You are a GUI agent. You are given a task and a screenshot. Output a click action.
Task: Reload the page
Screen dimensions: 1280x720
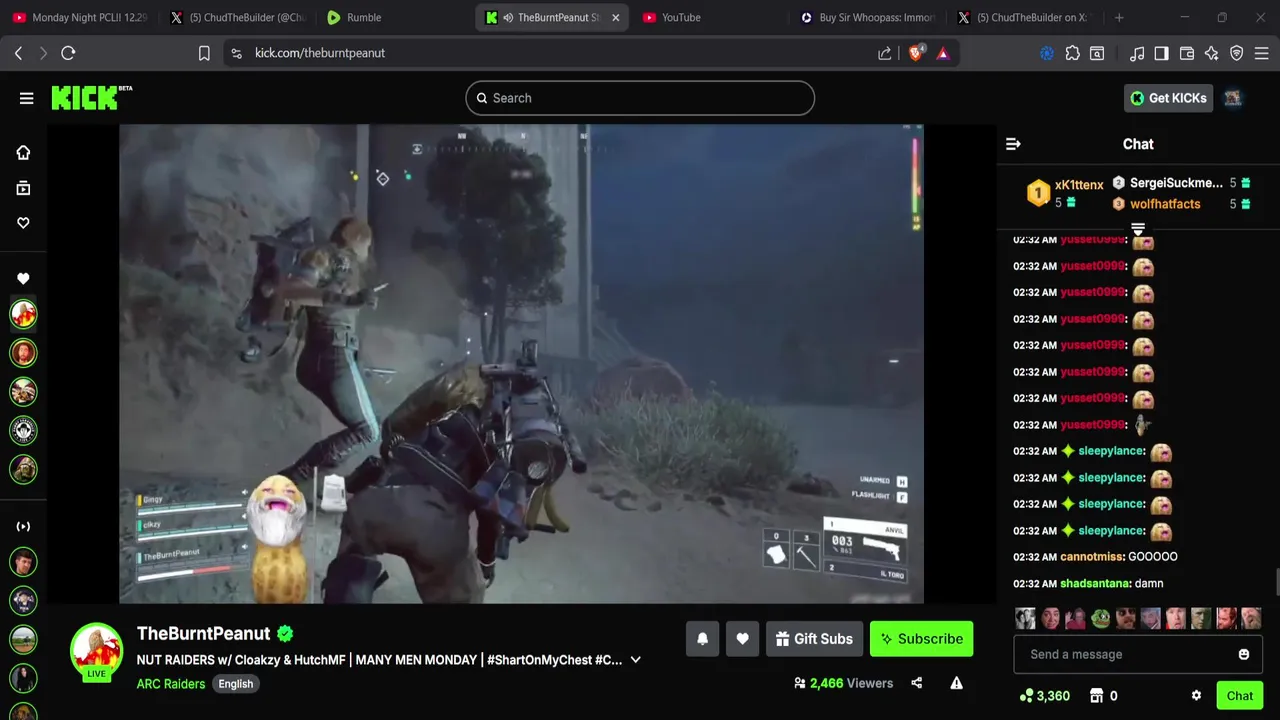(x=68, y=53)
